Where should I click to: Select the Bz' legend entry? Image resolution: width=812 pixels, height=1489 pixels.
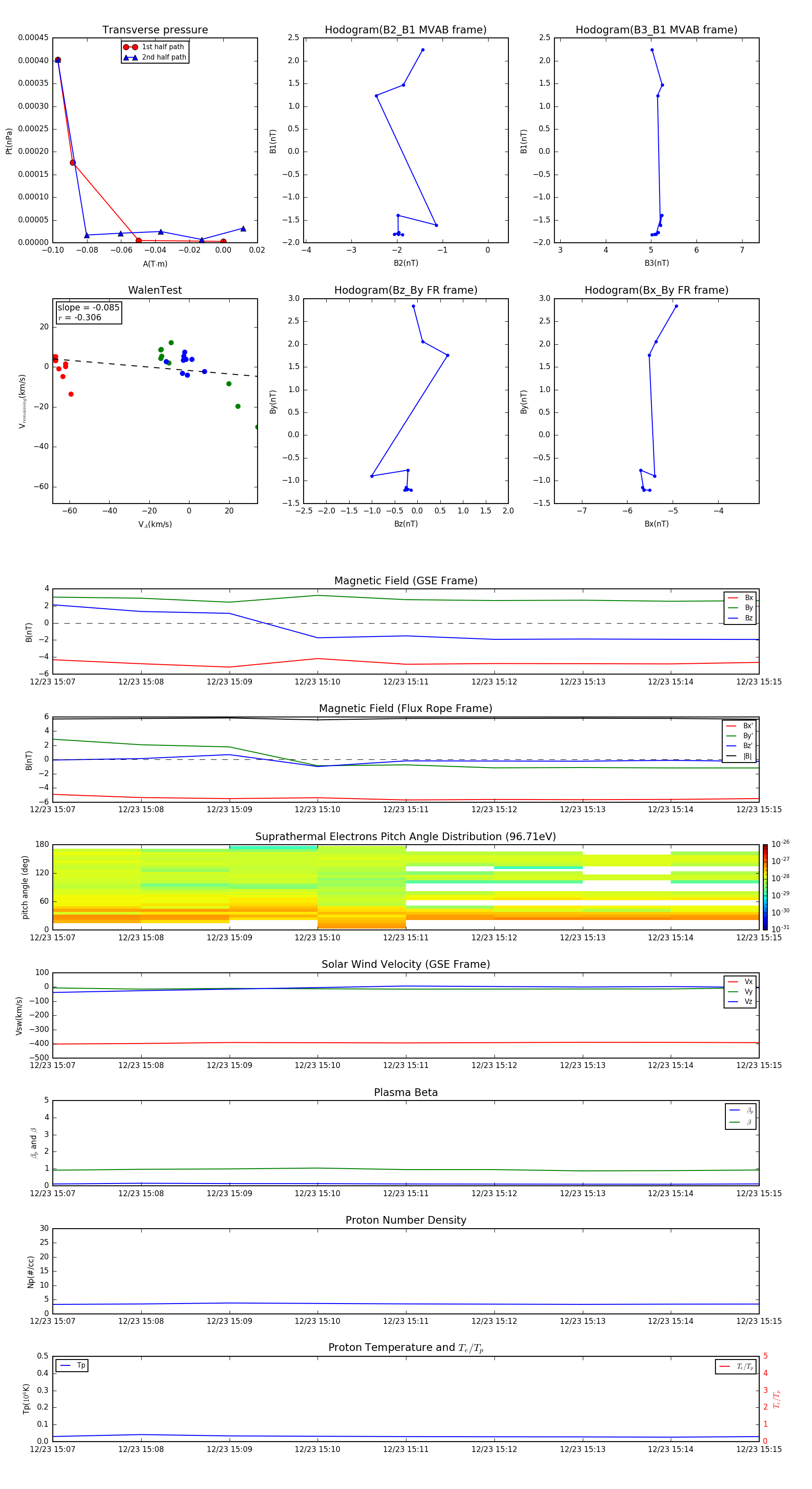740,746
